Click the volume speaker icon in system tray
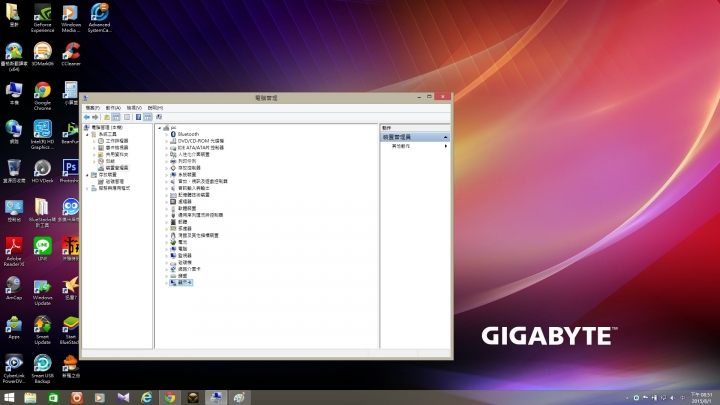The height and width of the screenshot is (405, 720). pyautogui.click(x=672, y=398)
